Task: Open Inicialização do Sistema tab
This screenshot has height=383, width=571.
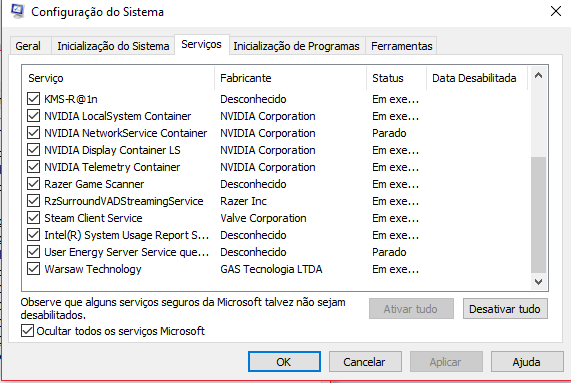Action: coord(113,46)
